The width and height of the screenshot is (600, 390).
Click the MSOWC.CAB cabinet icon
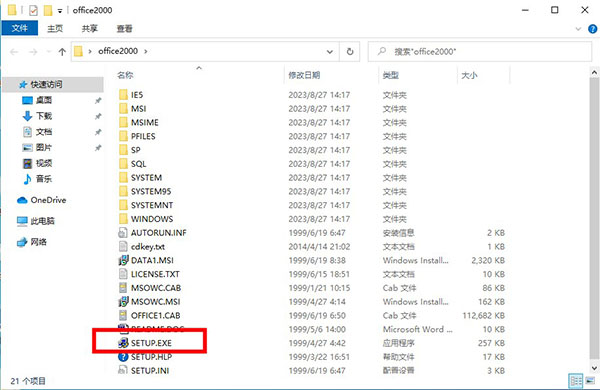point(123,287)
